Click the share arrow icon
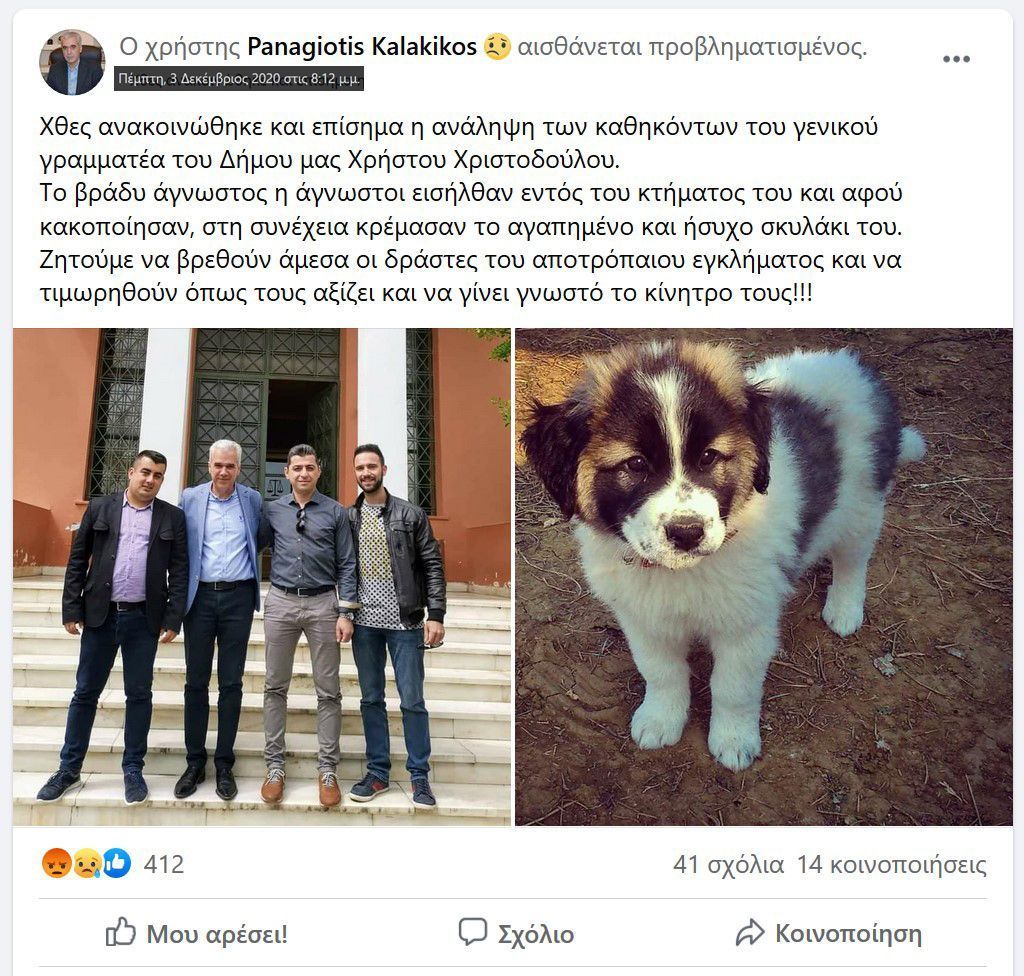The height and width of the screenshot is (976, 1024). [x=750, y=932]
